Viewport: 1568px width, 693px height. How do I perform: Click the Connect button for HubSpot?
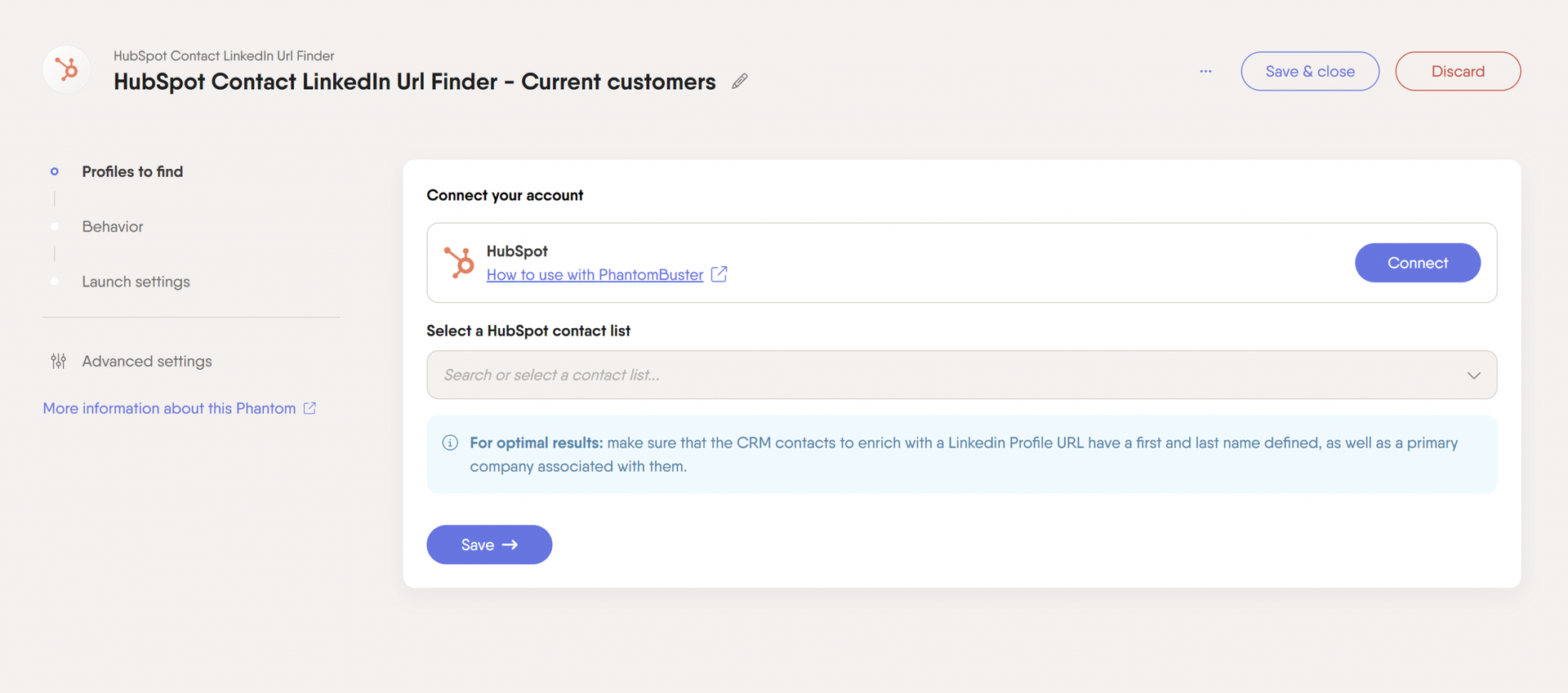tap(1417, 262)
